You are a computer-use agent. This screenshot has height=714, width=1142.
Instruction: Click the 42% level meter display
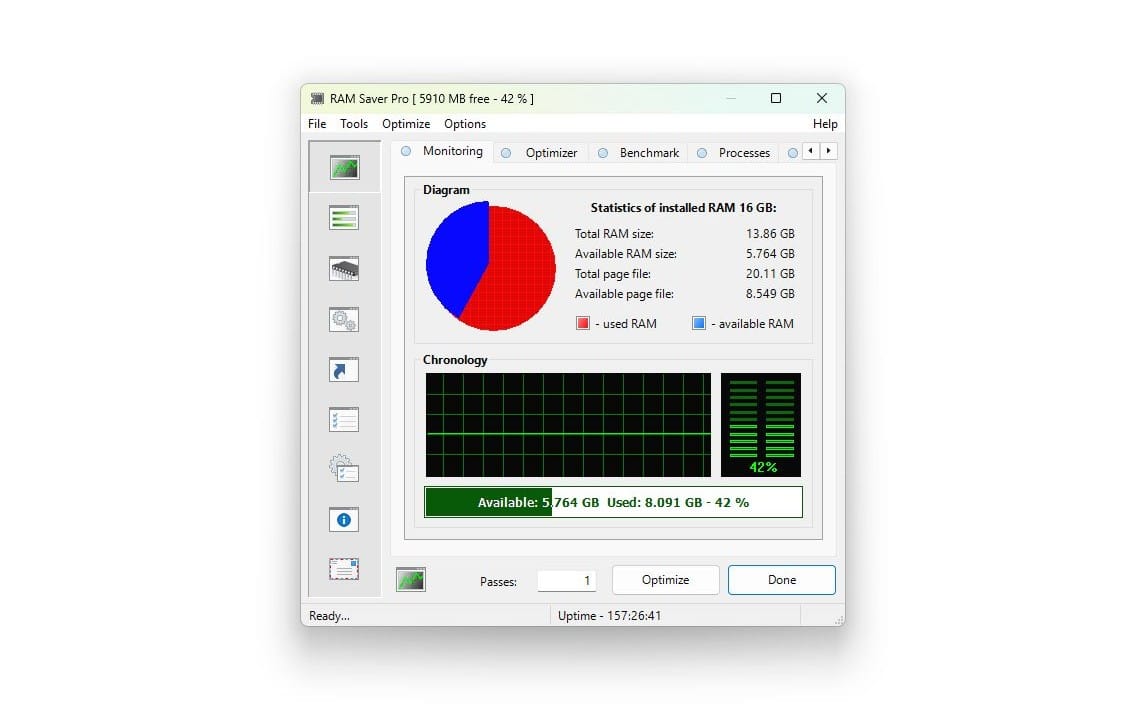(761, 425)
